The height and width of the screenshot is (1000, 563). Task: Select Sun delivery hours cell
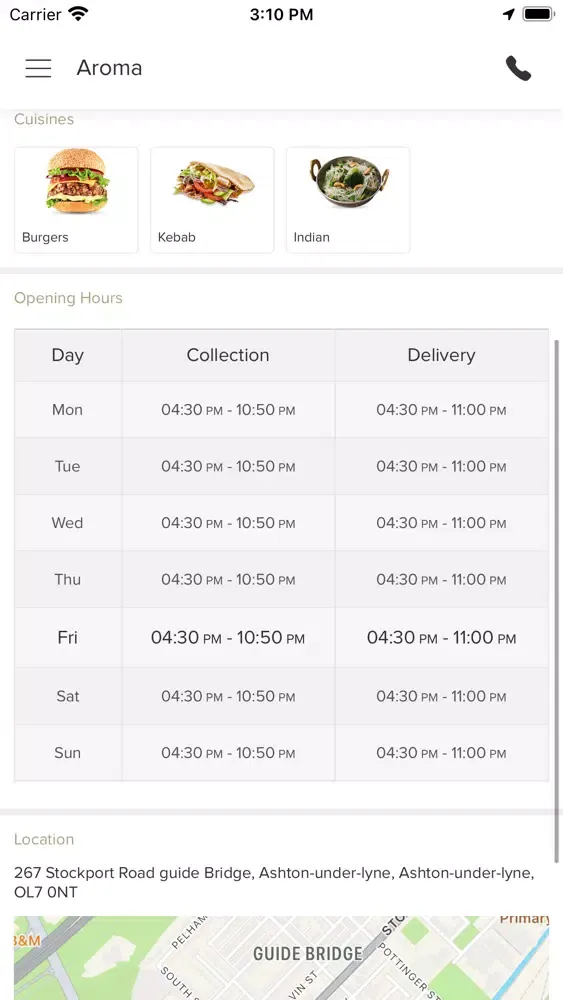click(441, 753)
